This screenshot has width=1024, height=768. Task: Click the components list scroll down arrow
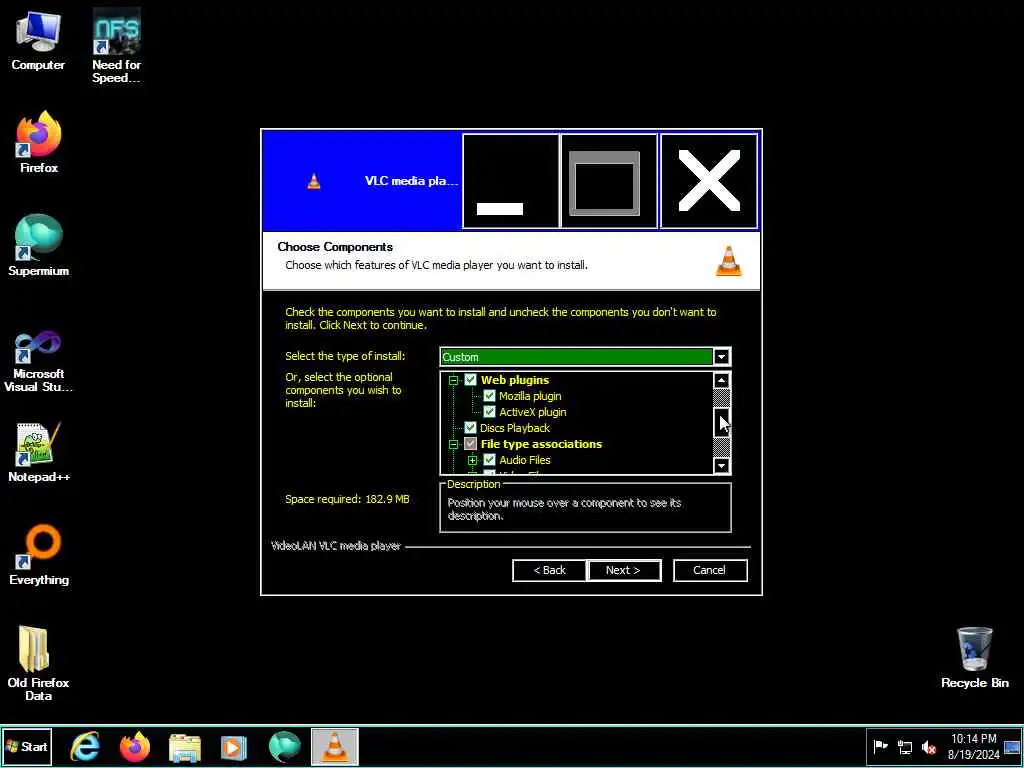tap(721, 466)
